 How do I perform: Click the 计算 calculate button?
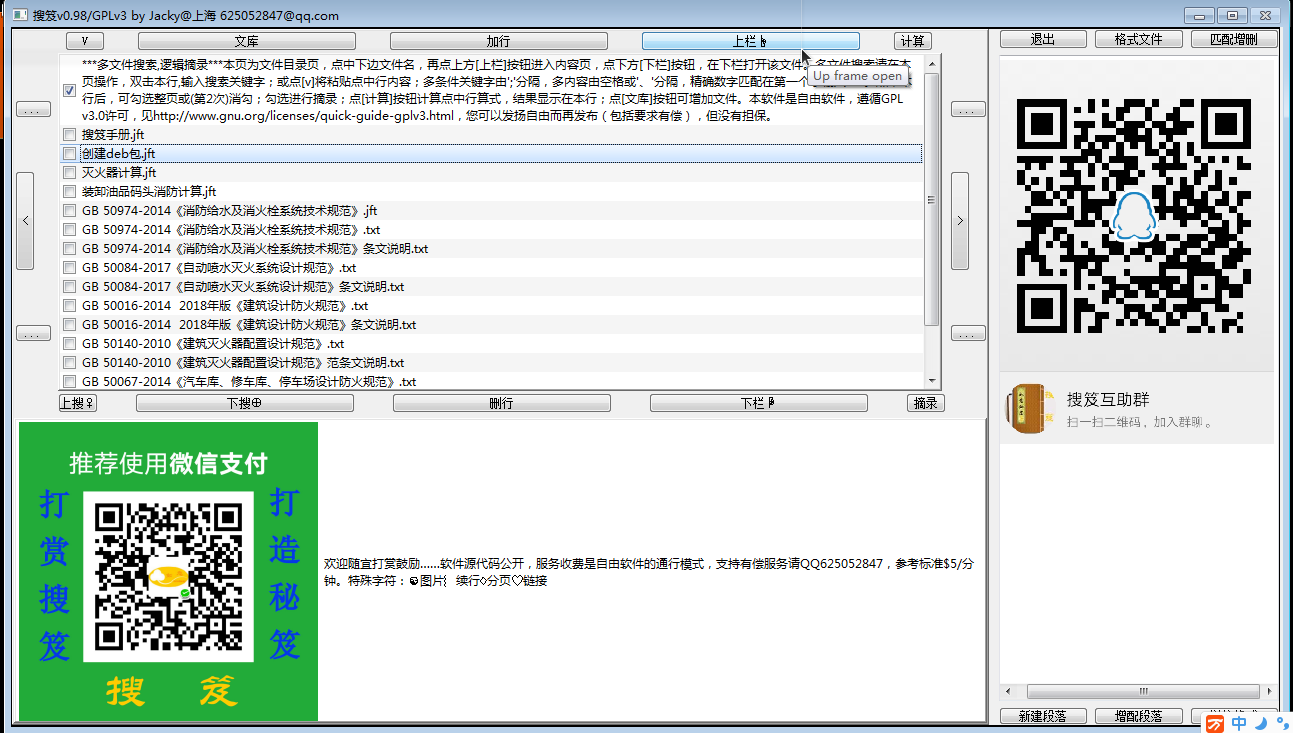click(x=912, y=41)
